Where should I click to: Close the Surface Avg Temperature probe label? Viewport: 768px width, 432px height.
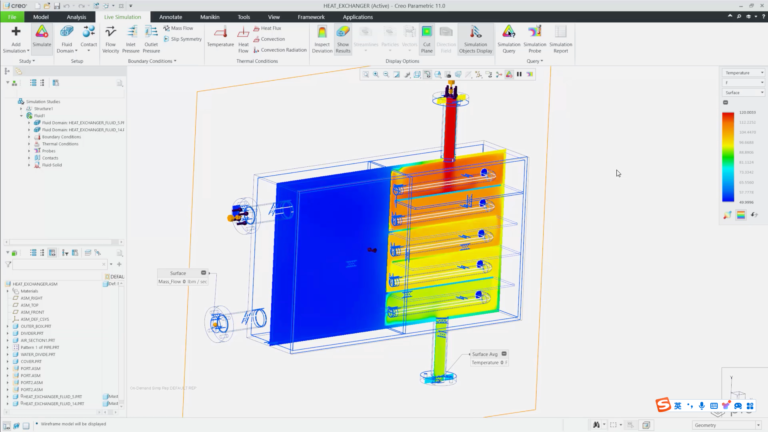(504, 354)
